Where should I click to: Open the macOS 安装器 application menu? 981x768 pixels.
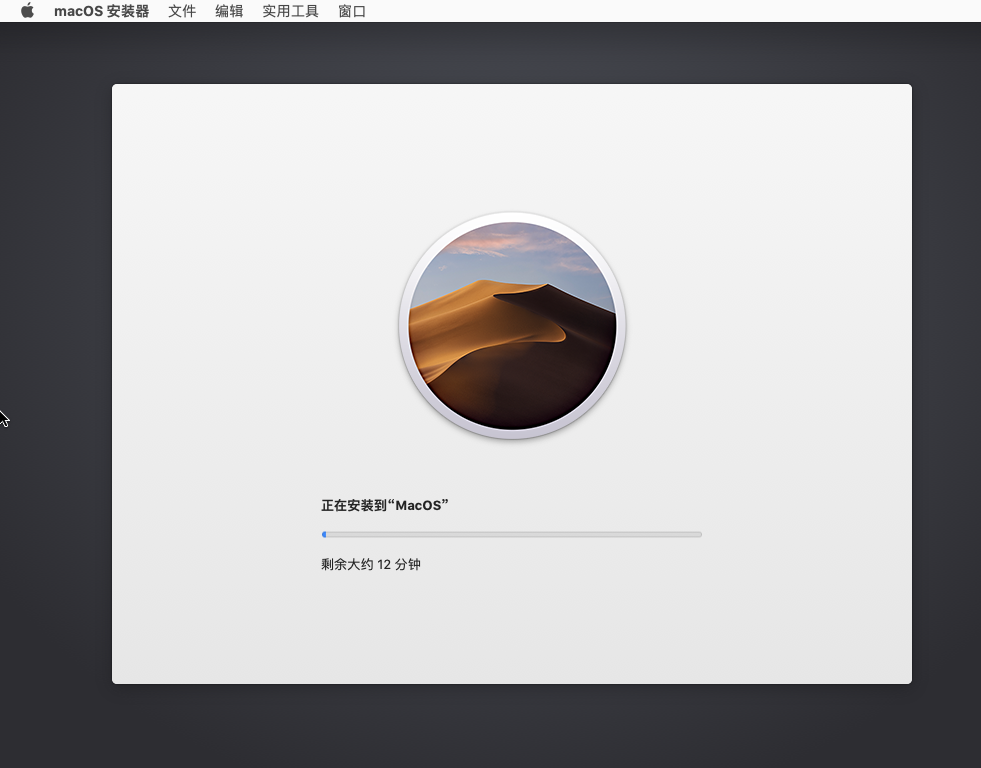[101, 11]
